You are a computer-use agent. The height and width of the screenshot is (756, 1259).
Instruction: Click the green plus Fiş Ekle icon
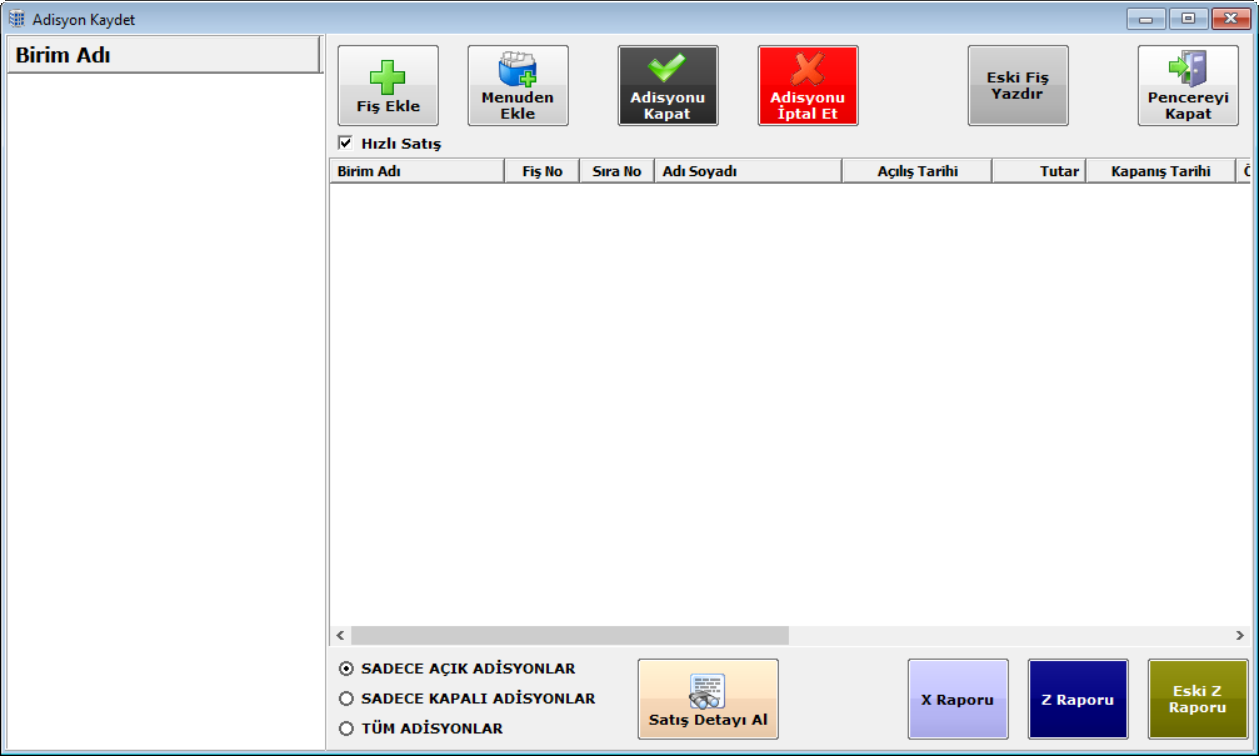click(388, 77)
